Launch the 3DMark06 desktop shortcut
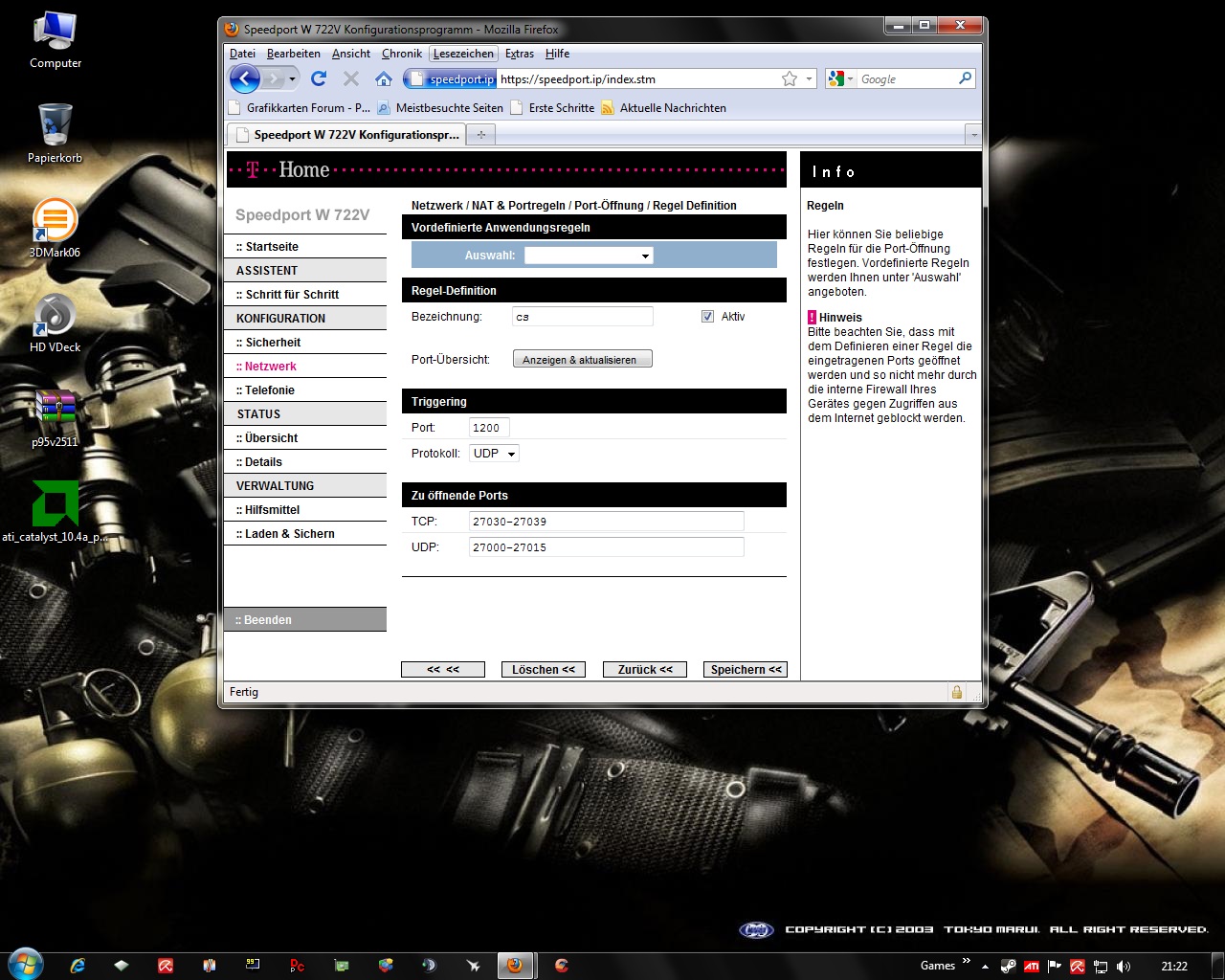 (x=55, y=228)
